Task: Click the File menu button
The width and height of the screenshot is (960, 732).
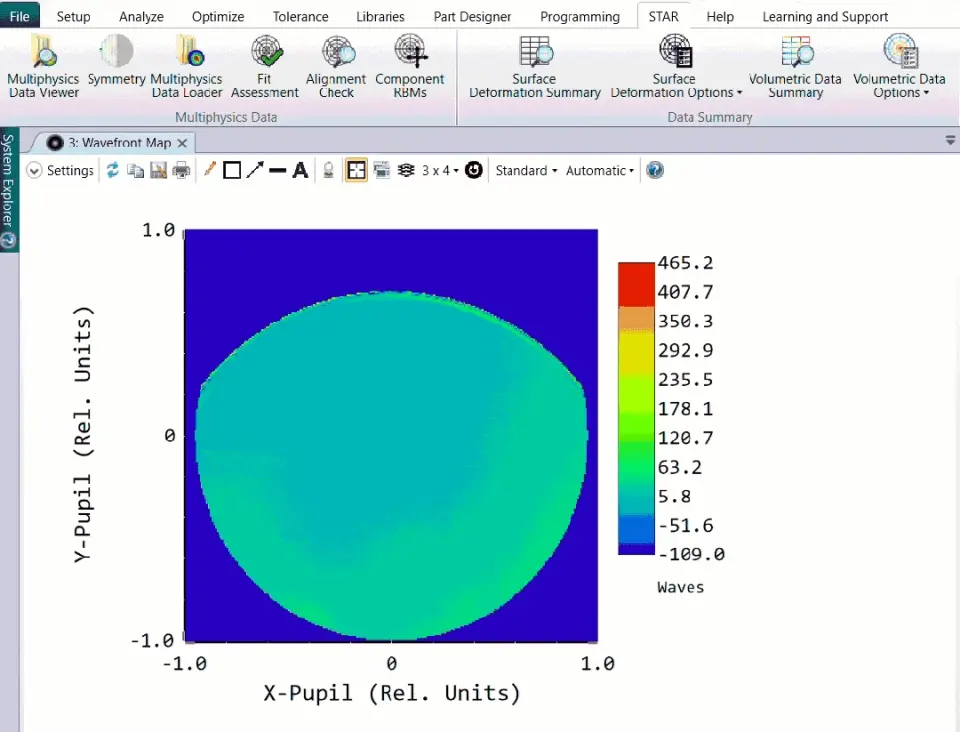Action: 20,16
